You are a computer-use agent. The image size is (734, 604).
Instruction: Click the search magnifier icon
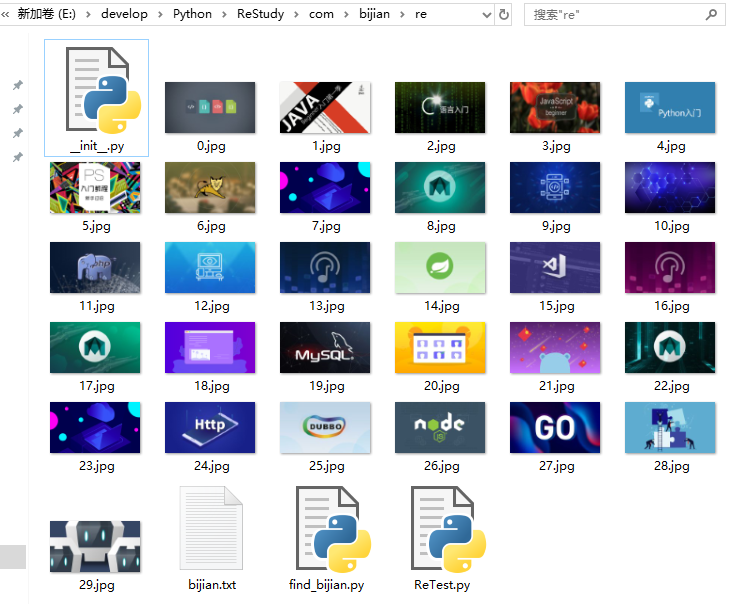click(x=711, y=15)
